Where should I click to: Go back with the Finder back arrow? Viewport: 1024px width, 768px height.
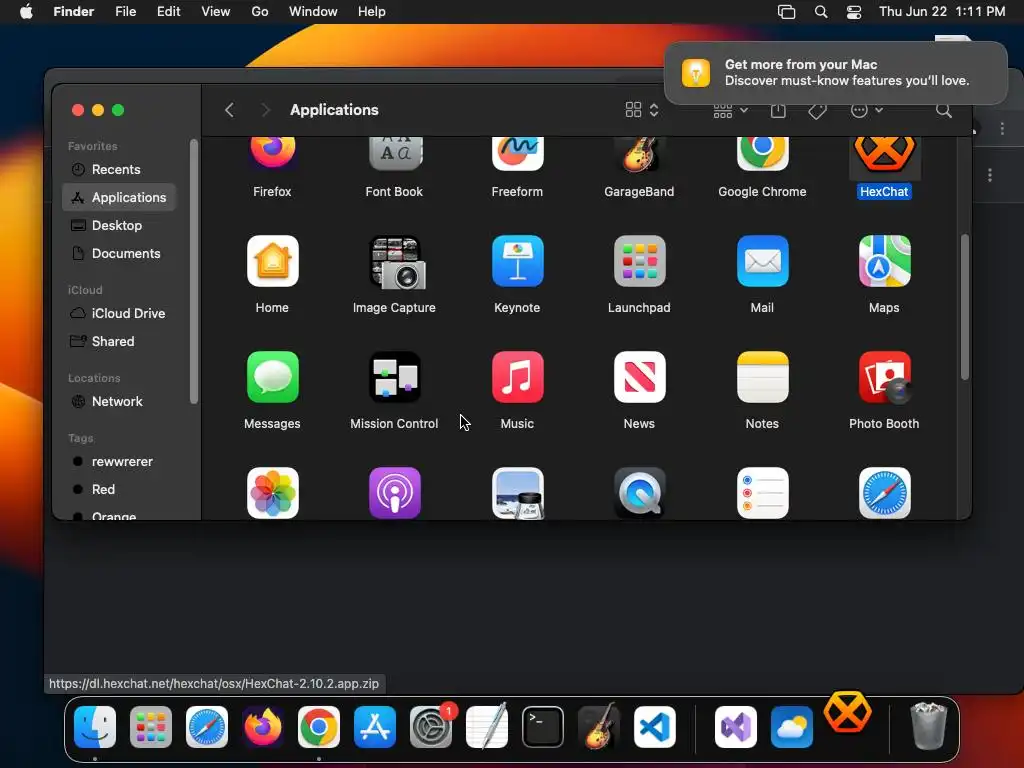(229, 110)
